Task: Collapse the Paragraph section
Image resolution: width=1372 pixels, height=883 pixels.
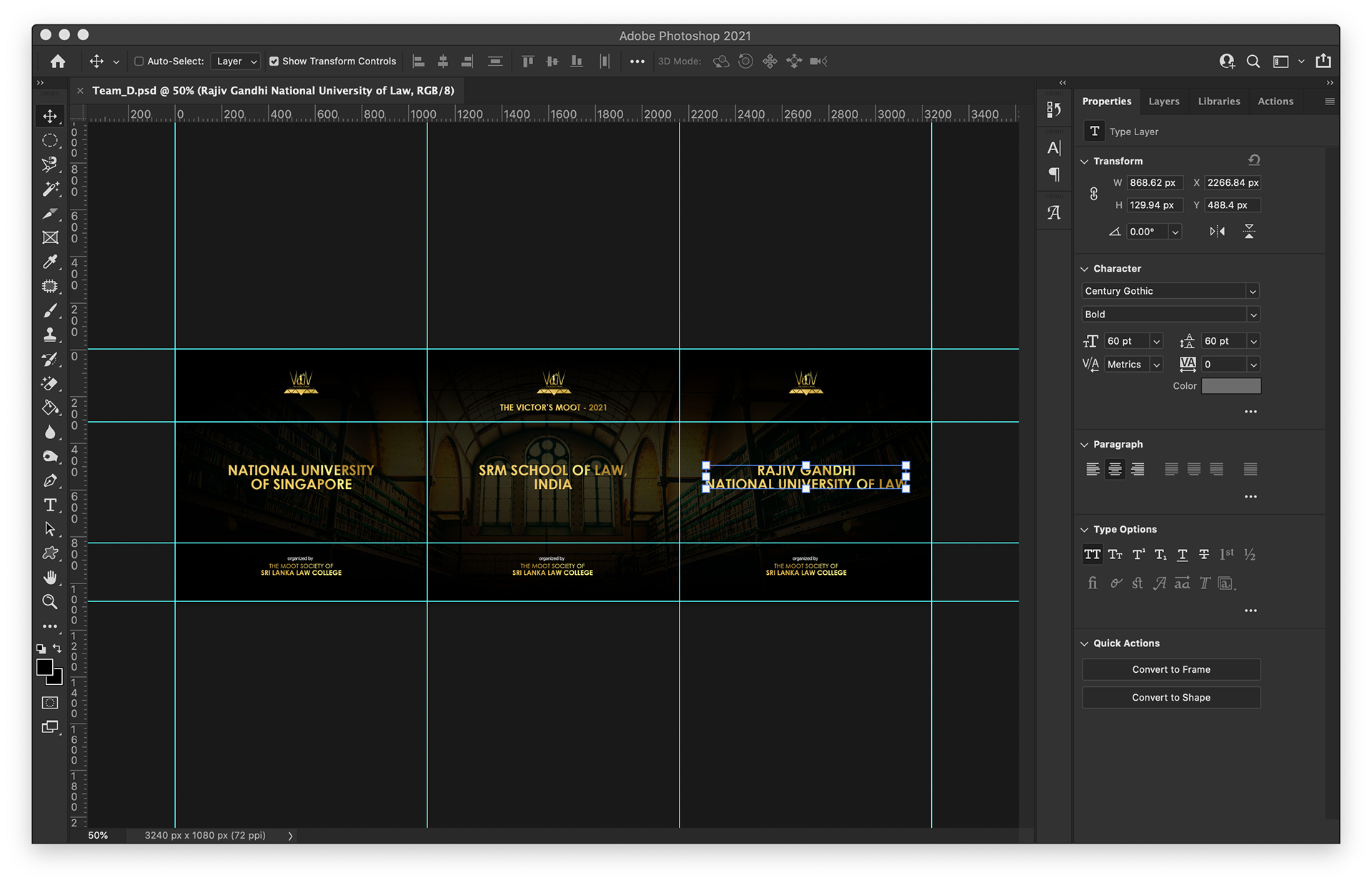Action: [x=1085, y=444]
